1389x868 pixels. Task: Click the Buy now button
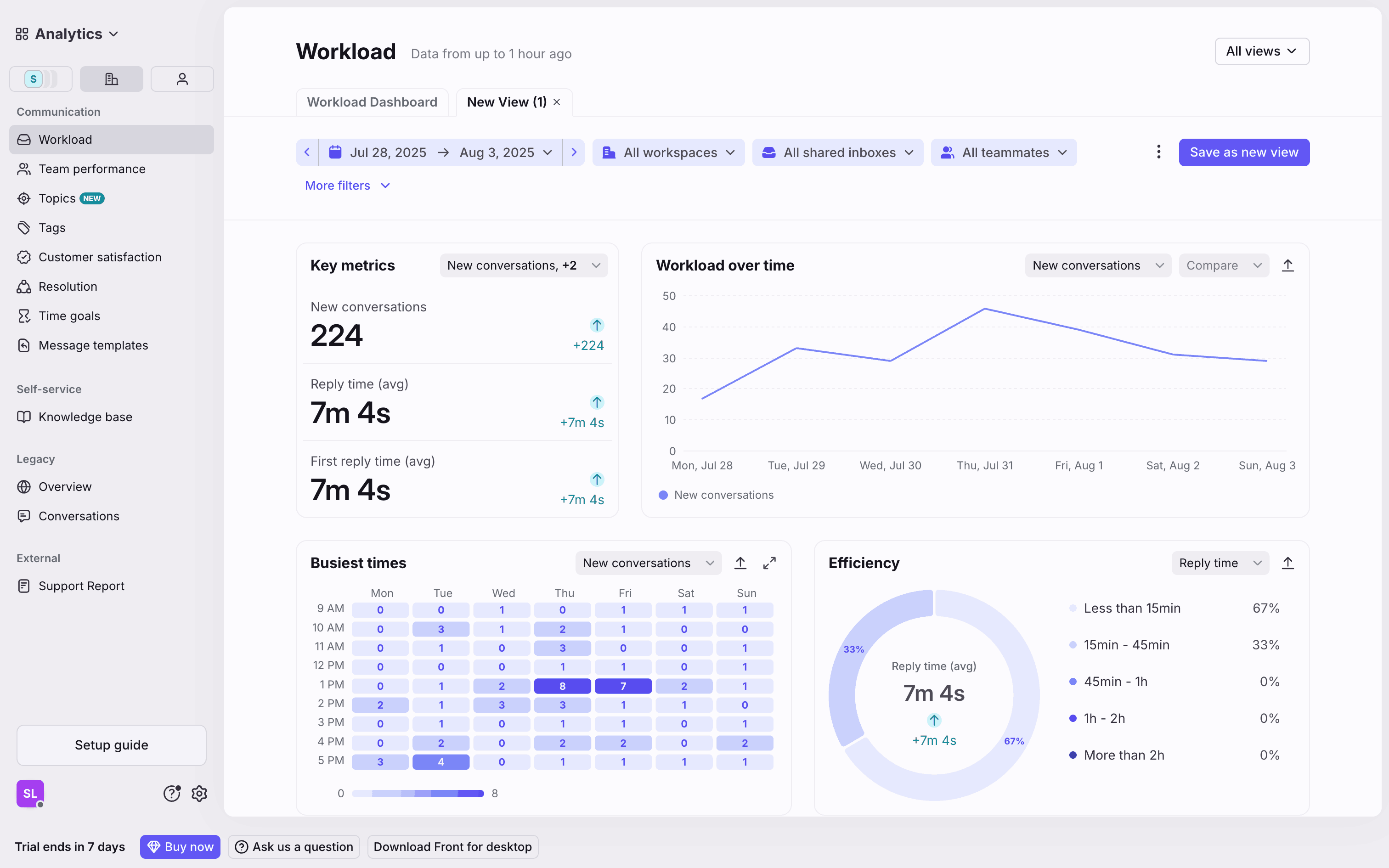tap(180, 847)
